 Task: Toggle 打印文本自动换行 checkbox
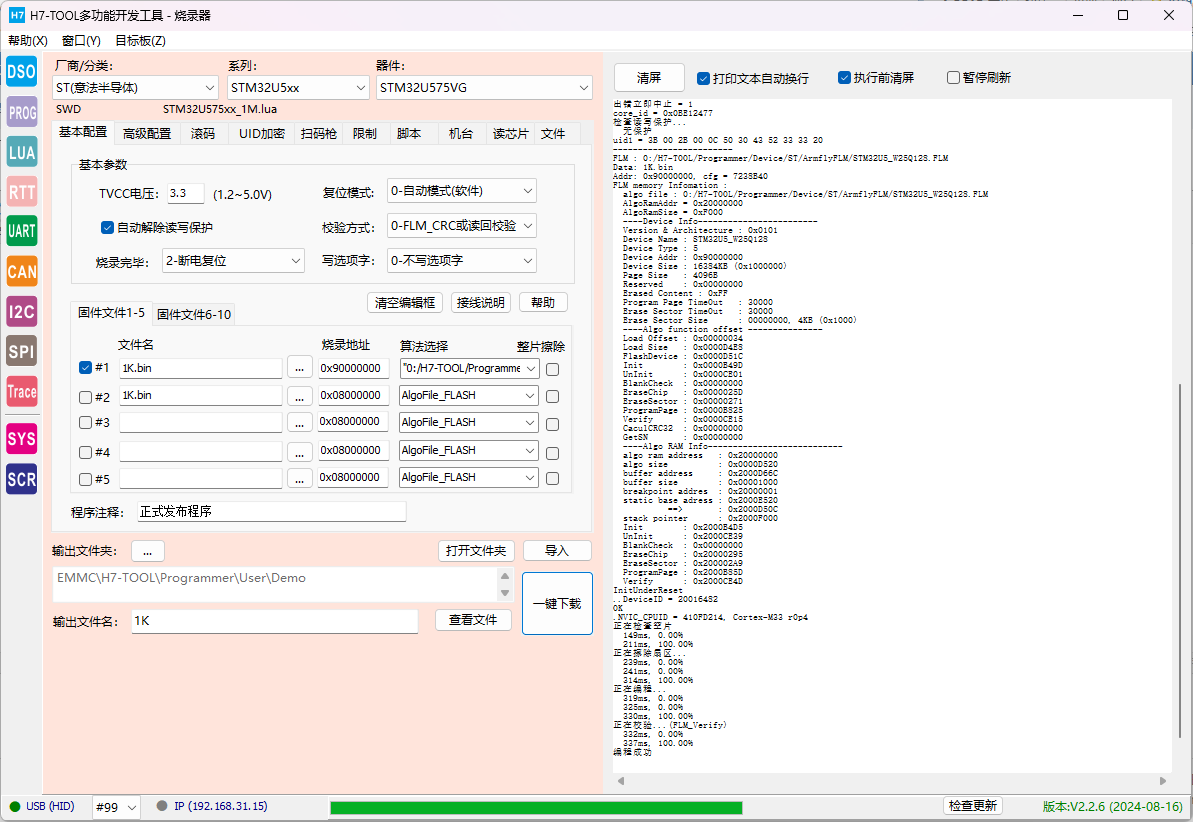pyautogui.click(x=703, y=78)
